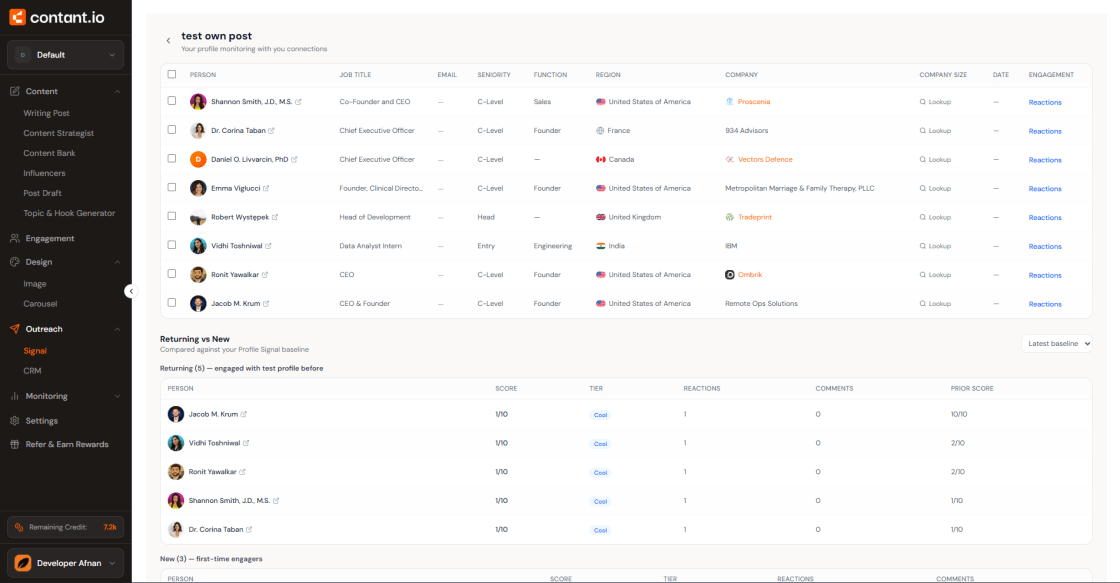This screenshot has width=1120, height=583.
Task: Tick the select-all checkbox in the table header
Action: 171,74
